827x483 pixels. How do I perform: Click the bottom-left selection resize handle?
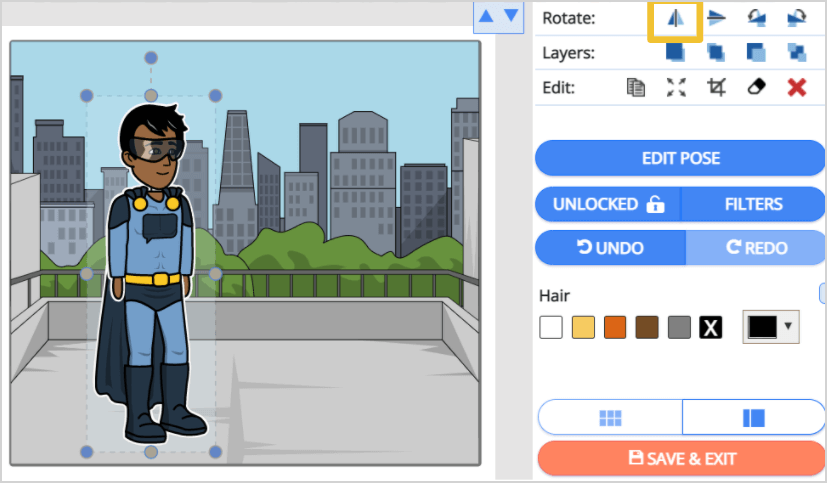[x=86, y=452]
